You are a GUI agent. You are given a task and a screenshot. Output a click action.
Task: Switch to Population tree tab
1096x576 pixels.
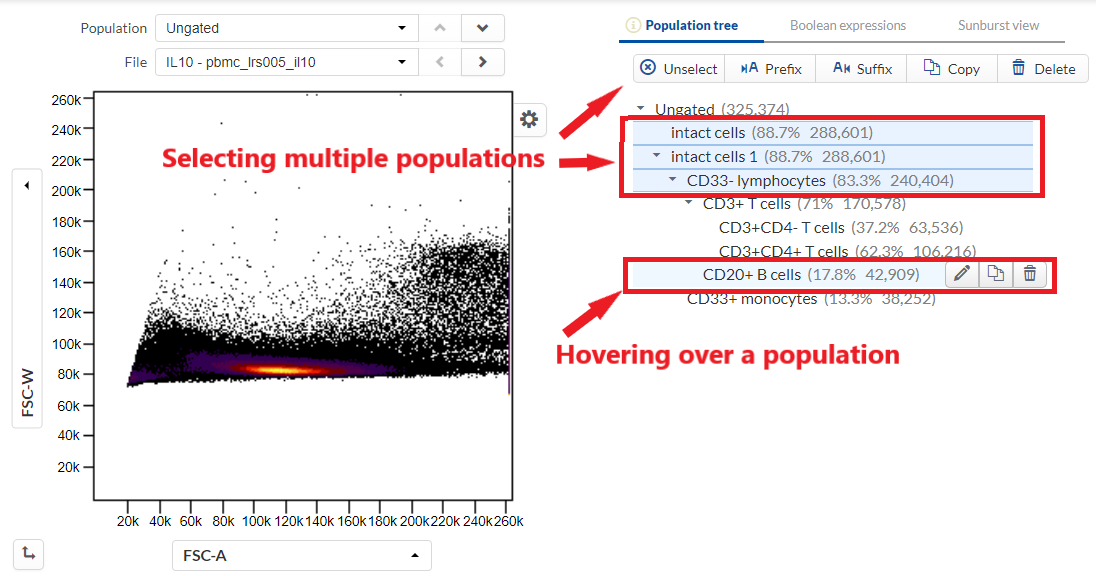coord(691,25)
